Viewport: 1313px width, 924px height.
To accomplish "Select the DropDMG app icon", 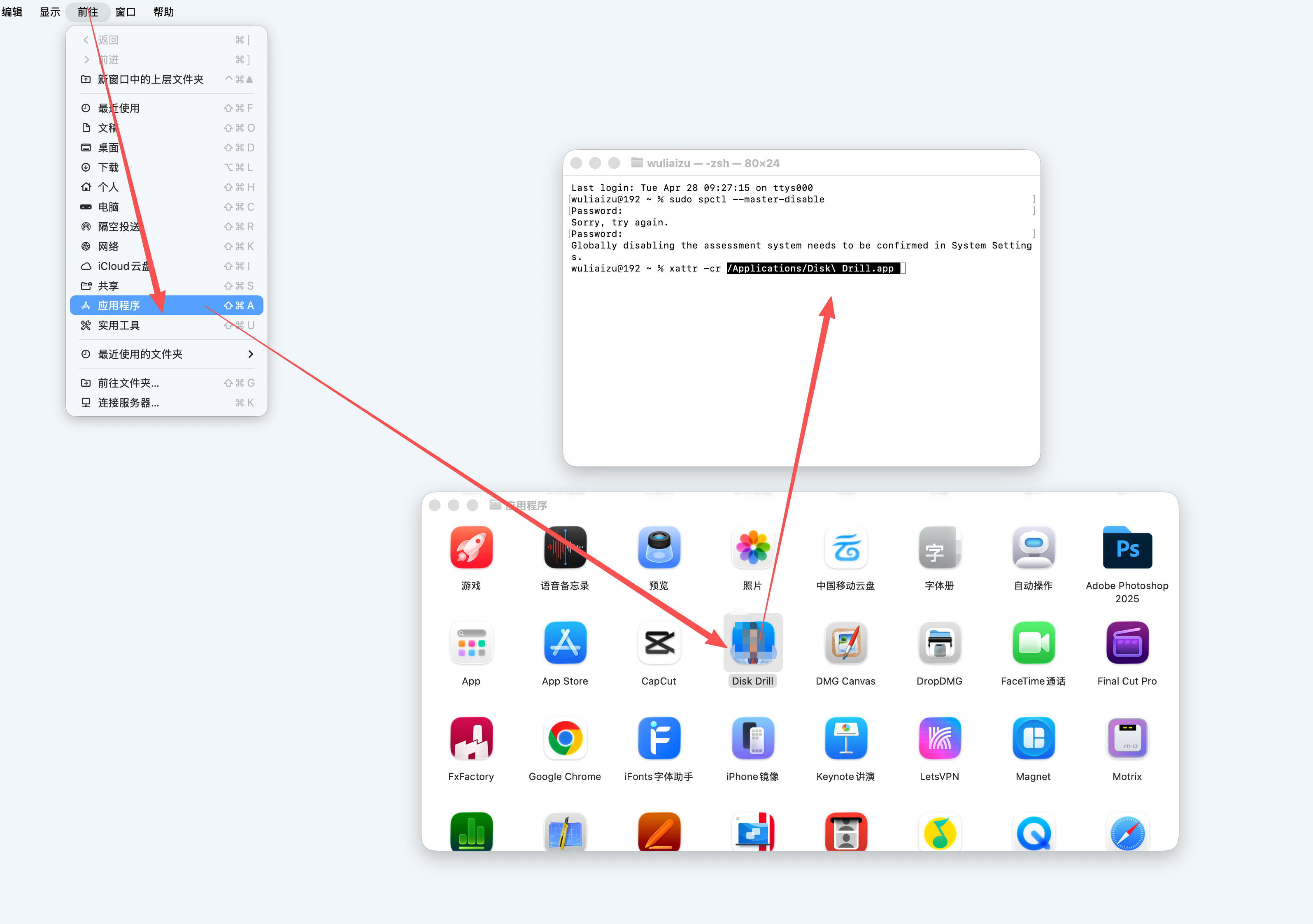I will pyautogui.click(x=940, y=643).
